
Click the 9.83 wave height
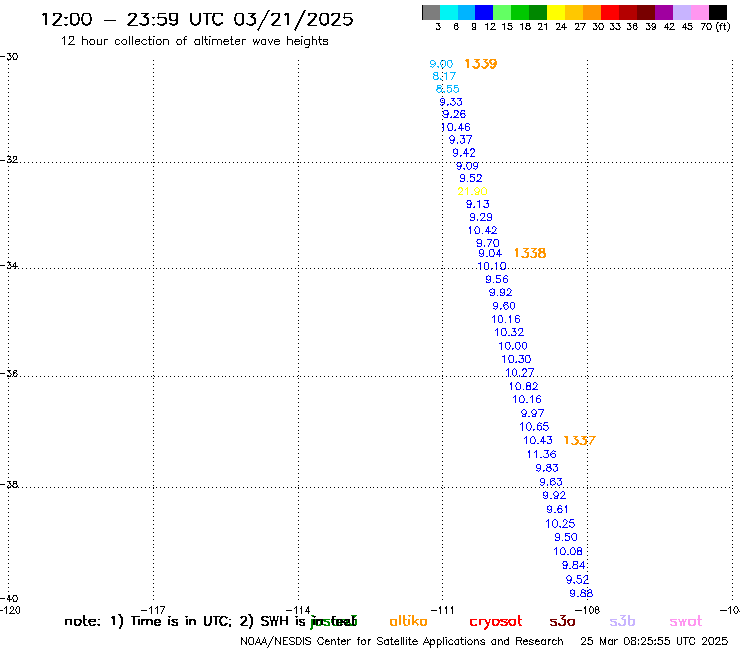point(547,468)
